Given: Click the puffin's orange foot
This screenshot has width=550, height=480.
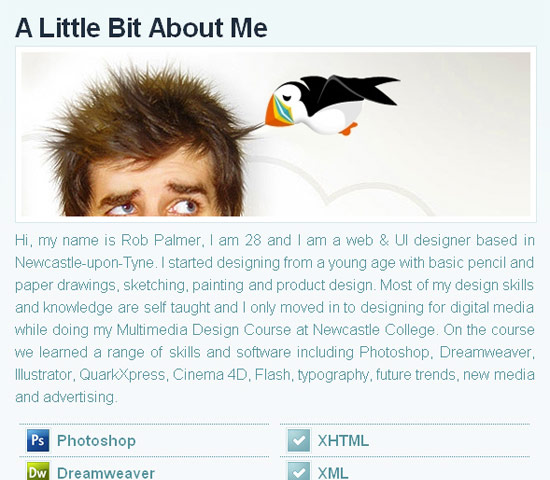Looking at the screenshot, I should click(348, 129).
